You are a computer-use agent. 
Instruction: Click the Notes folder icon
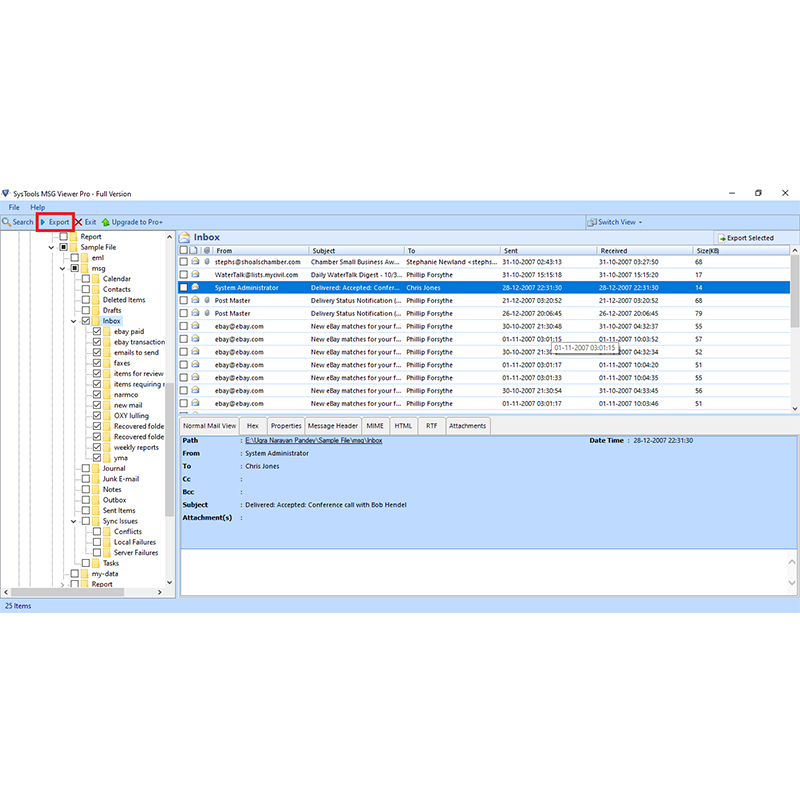pos(96,489)
